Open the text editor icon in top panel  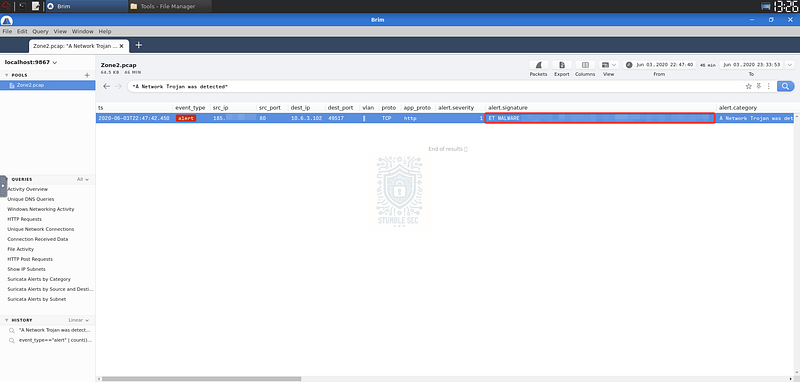point(36,6)
